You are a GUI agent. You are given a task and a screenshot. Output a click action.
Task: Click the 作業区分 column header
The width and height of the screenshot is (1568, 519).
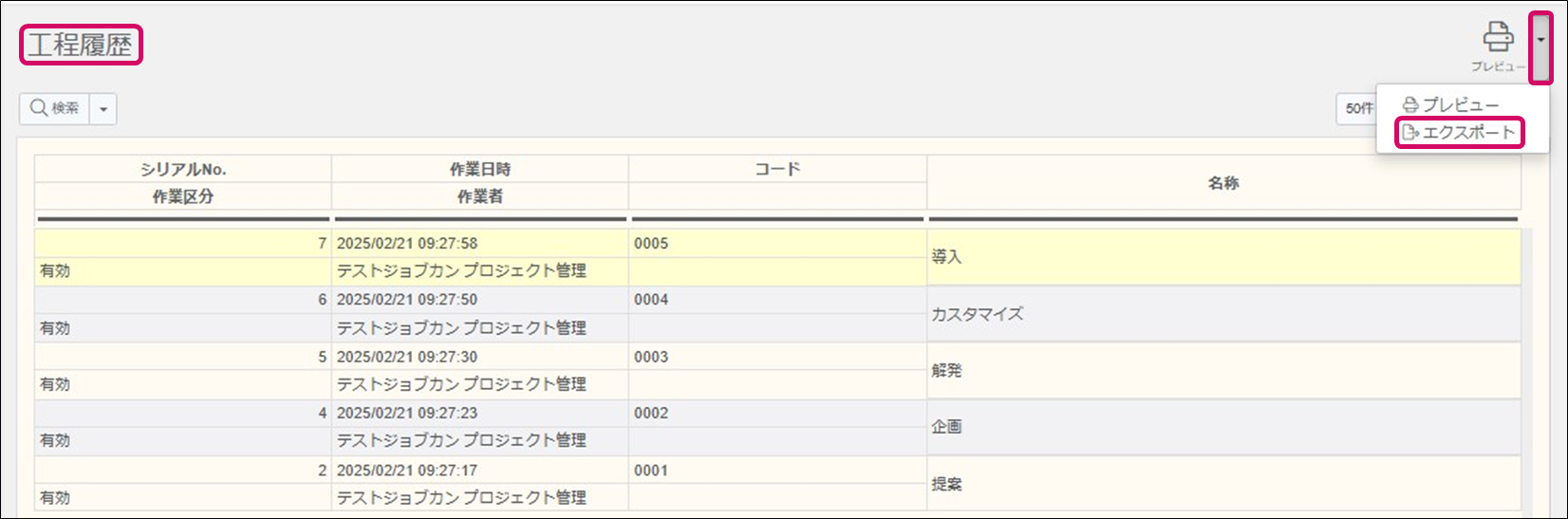click(183, 196)
